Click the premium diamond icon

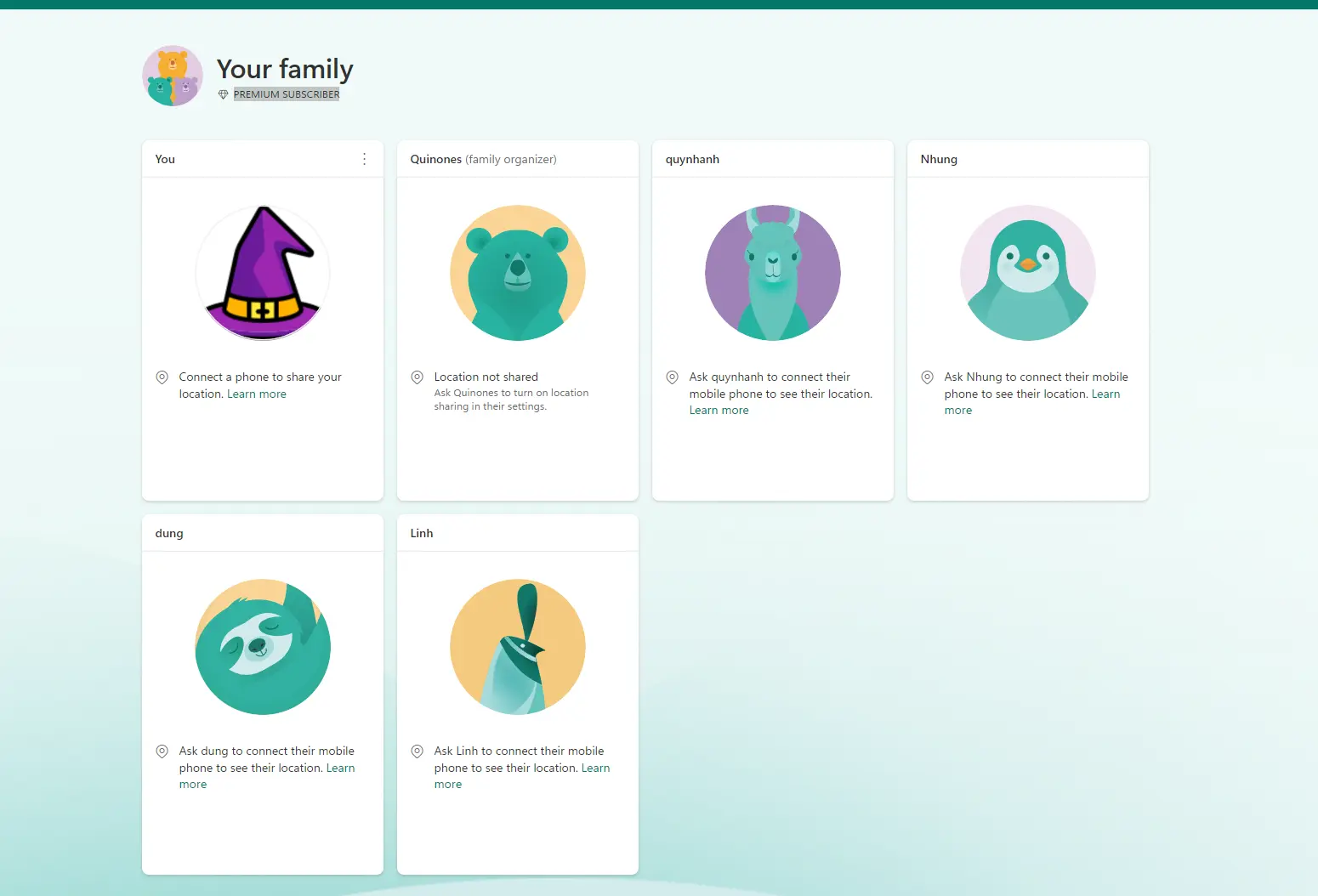coord(223,94)
